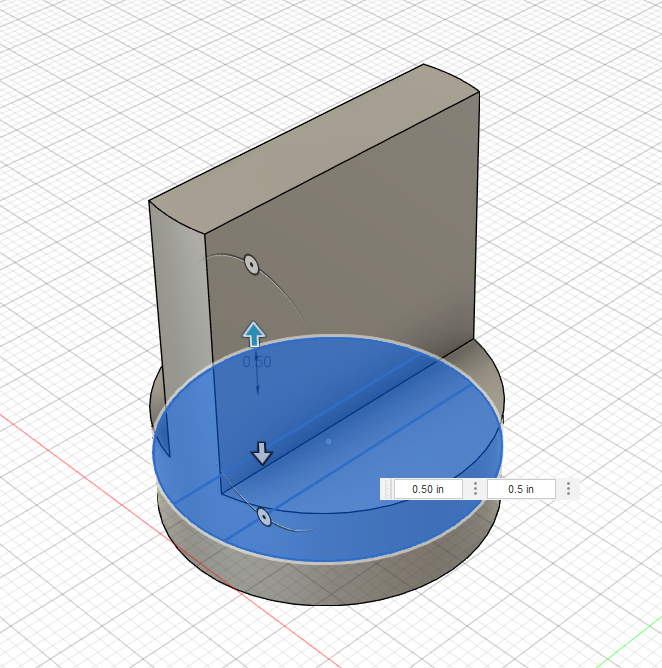The height and width of the screenshot is (668, 662).
Task: Click the gray downward extrude arrow manipulator
Action: 262,453
